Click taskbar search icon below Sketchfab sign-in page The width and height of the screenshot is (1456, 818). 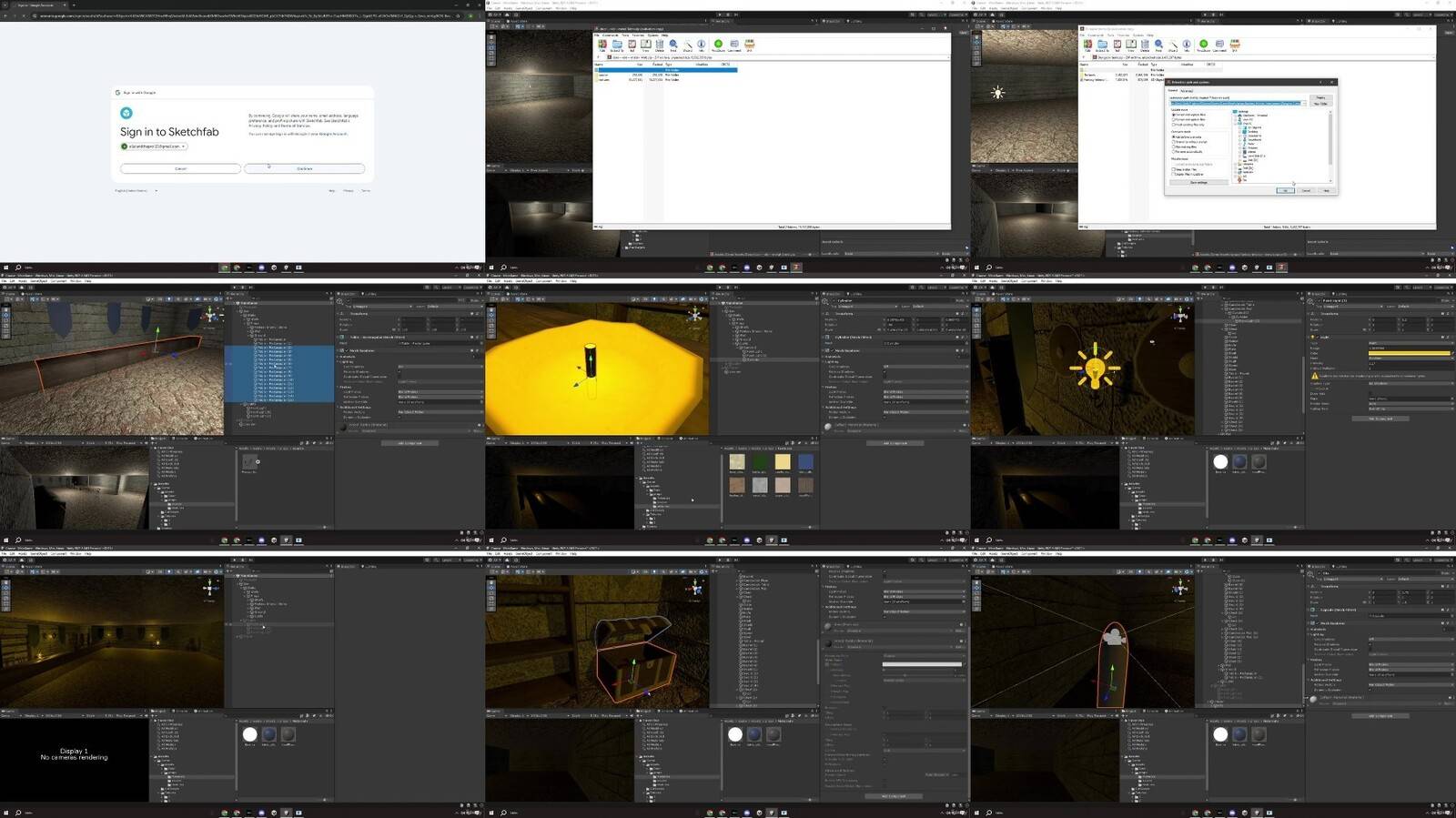[x=17, y=268]
